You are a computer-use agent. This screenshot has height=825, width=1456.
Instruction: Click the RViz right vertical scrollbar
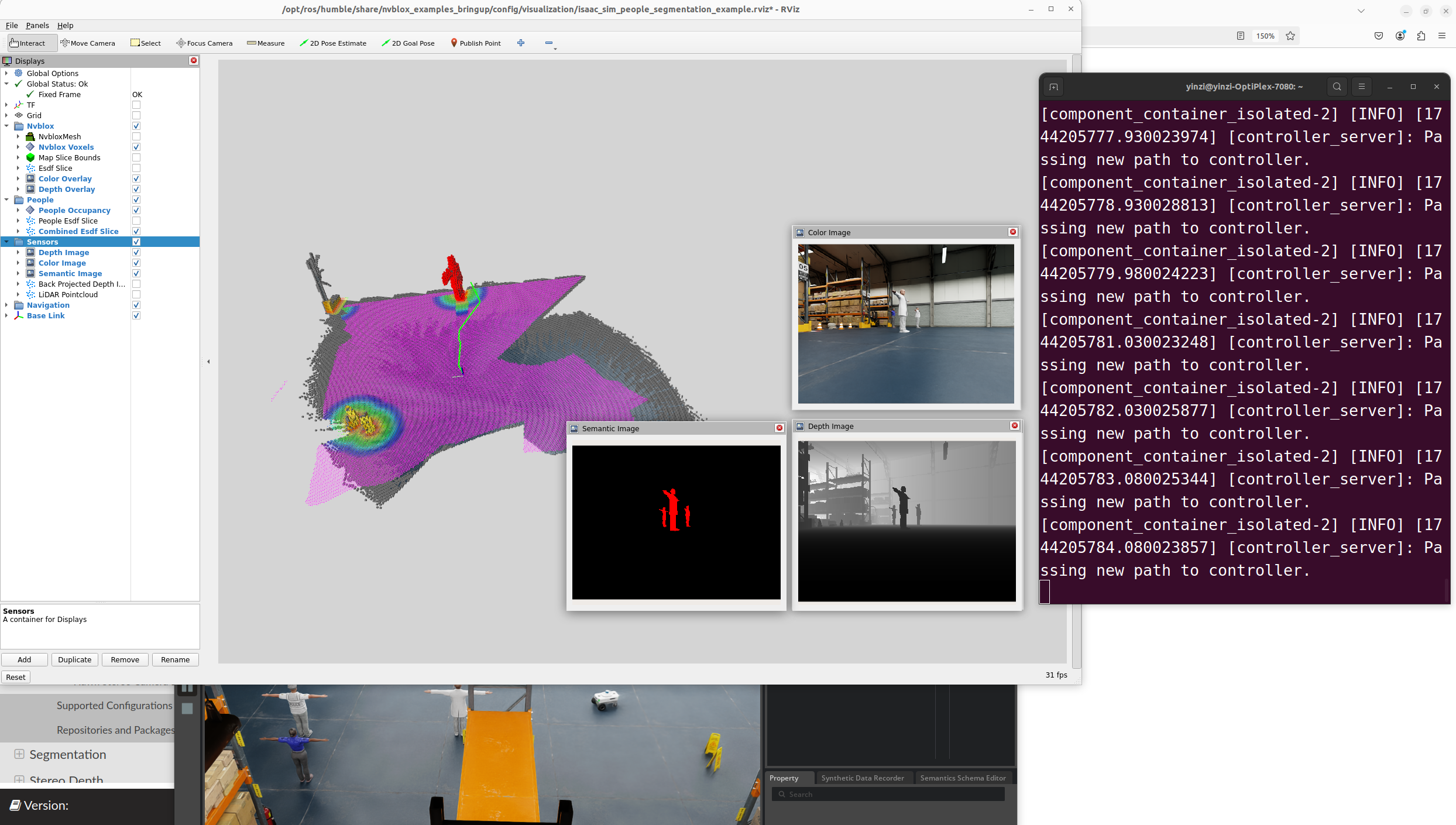(1076, 362)
